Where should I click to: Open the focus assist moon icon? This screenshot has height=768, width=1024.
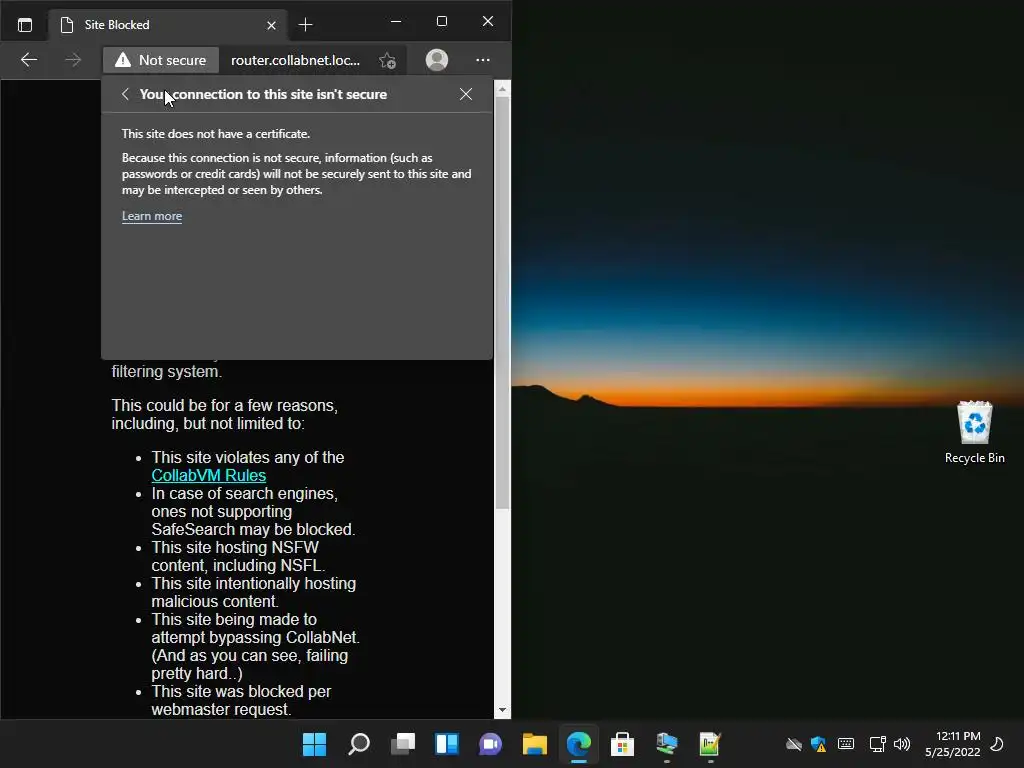pos(997,744)
